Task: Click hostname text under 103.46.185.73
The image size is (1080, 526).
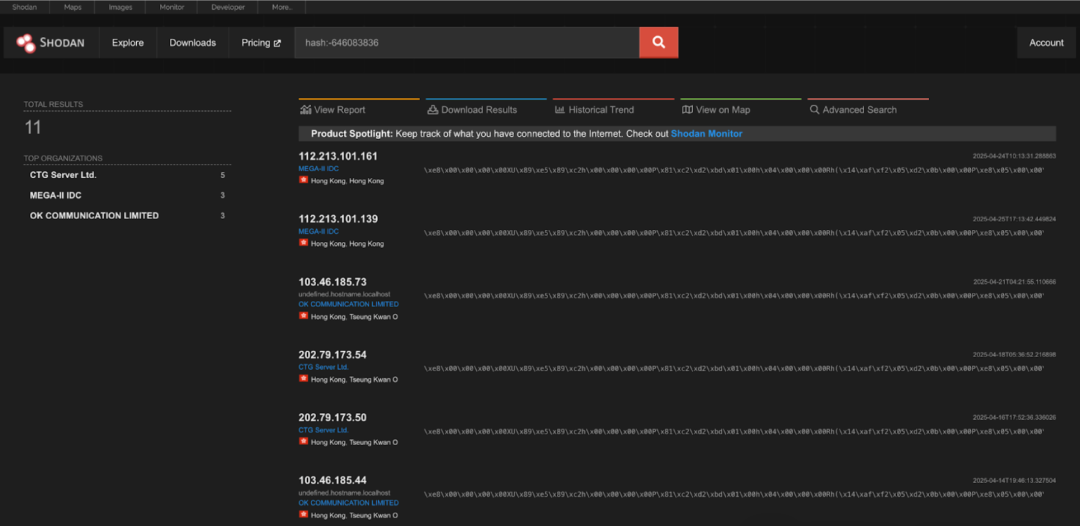Action: (x=344, y=294)
